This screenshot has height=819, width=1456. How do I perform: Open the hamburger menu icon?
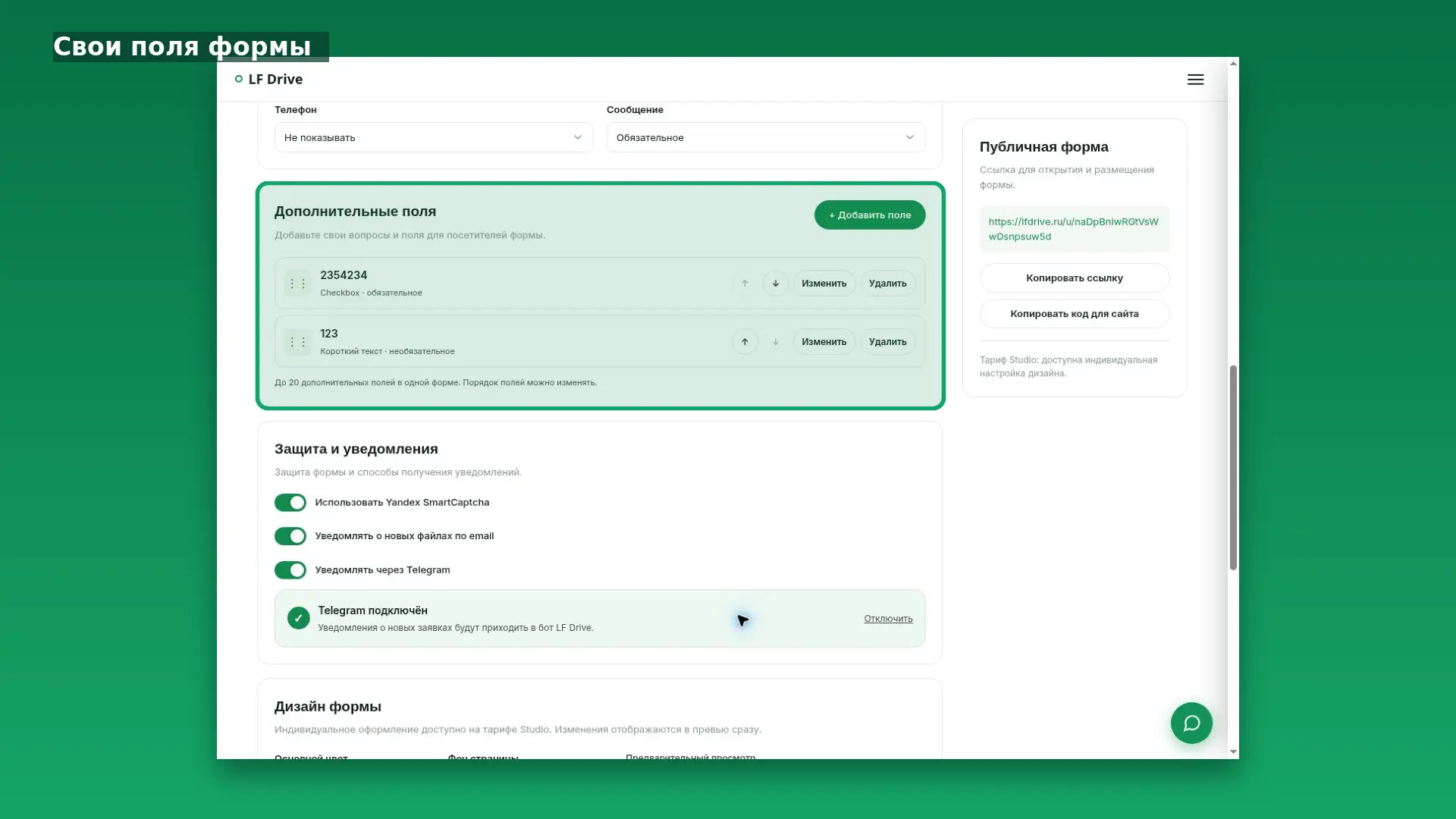[1195, 80]
